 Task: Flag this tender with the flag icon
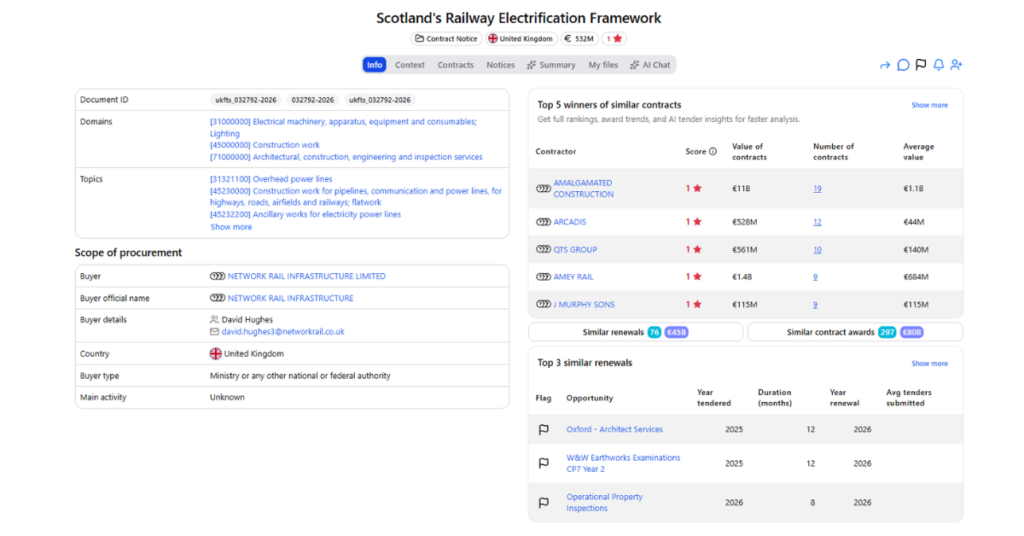(x=921, y=65)
